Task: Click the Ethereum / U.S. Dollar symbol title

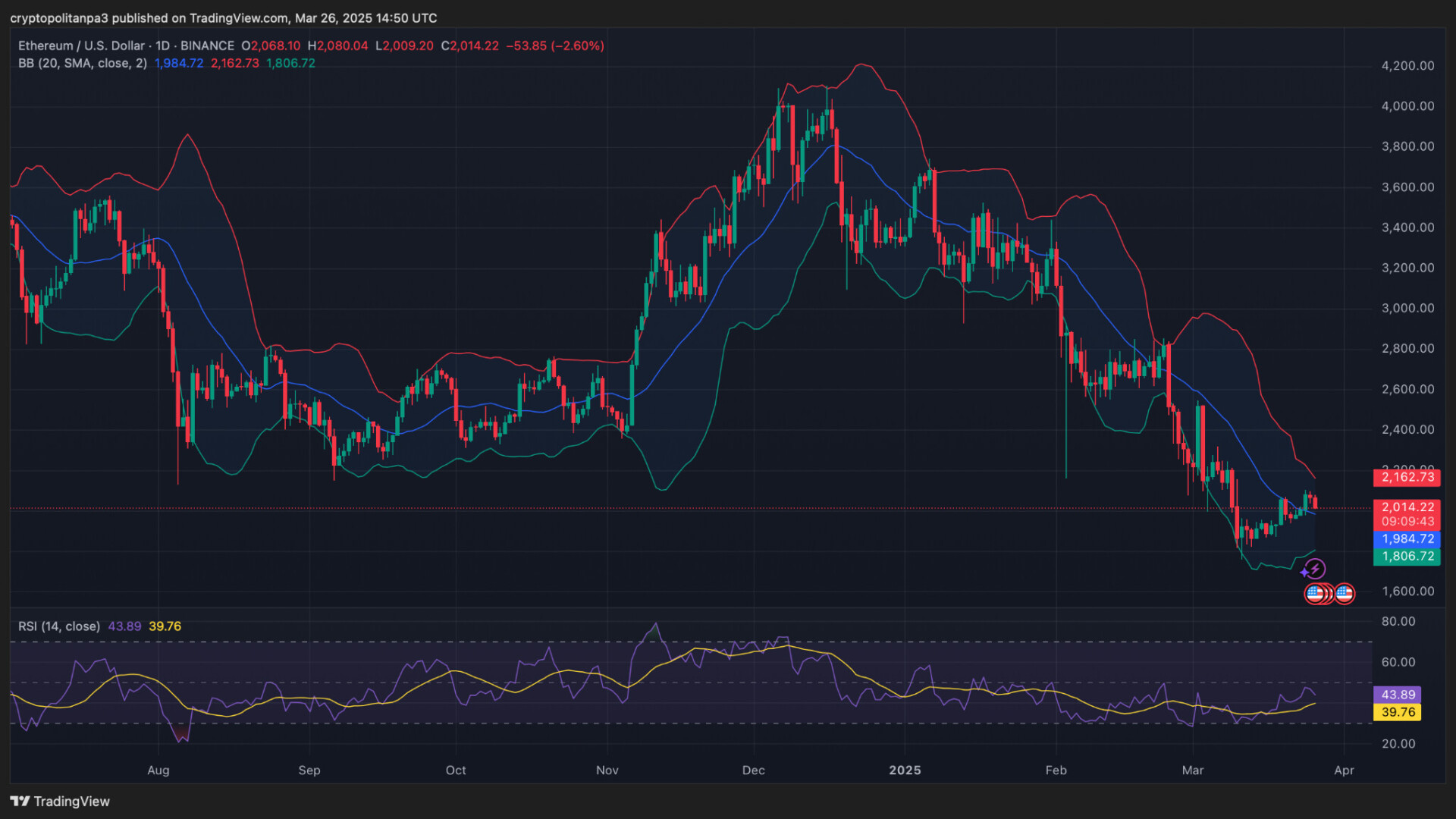Action: point(83,45)
